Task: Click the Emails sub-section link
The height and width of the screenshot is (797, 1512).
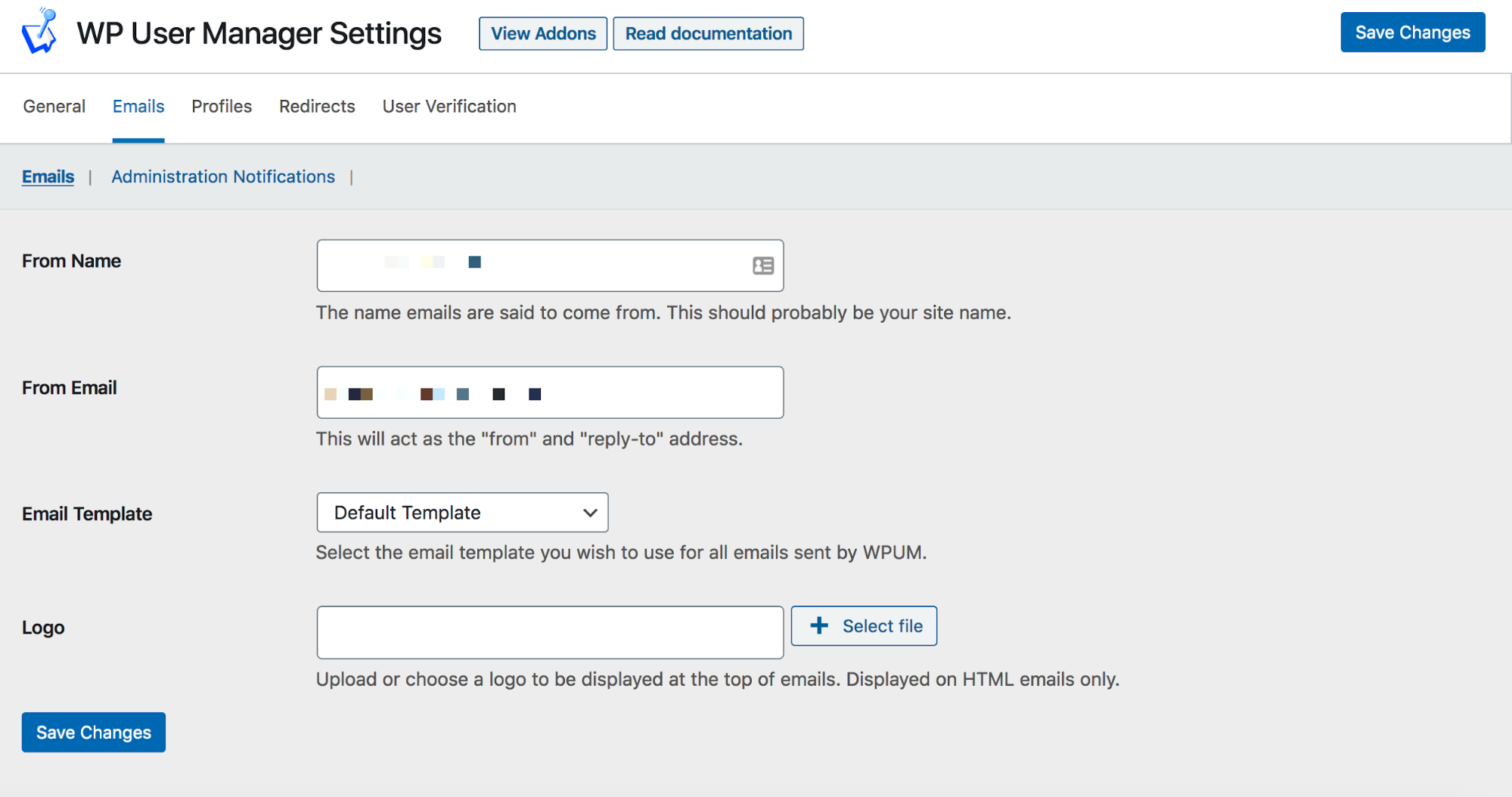Action: tap(48, 176)
